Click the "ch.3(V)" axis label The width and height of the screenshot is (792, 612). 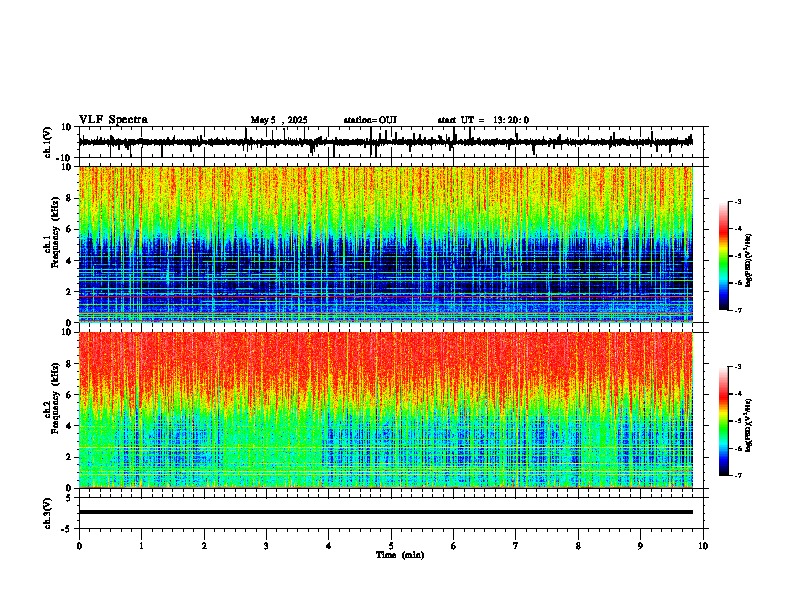48,513
